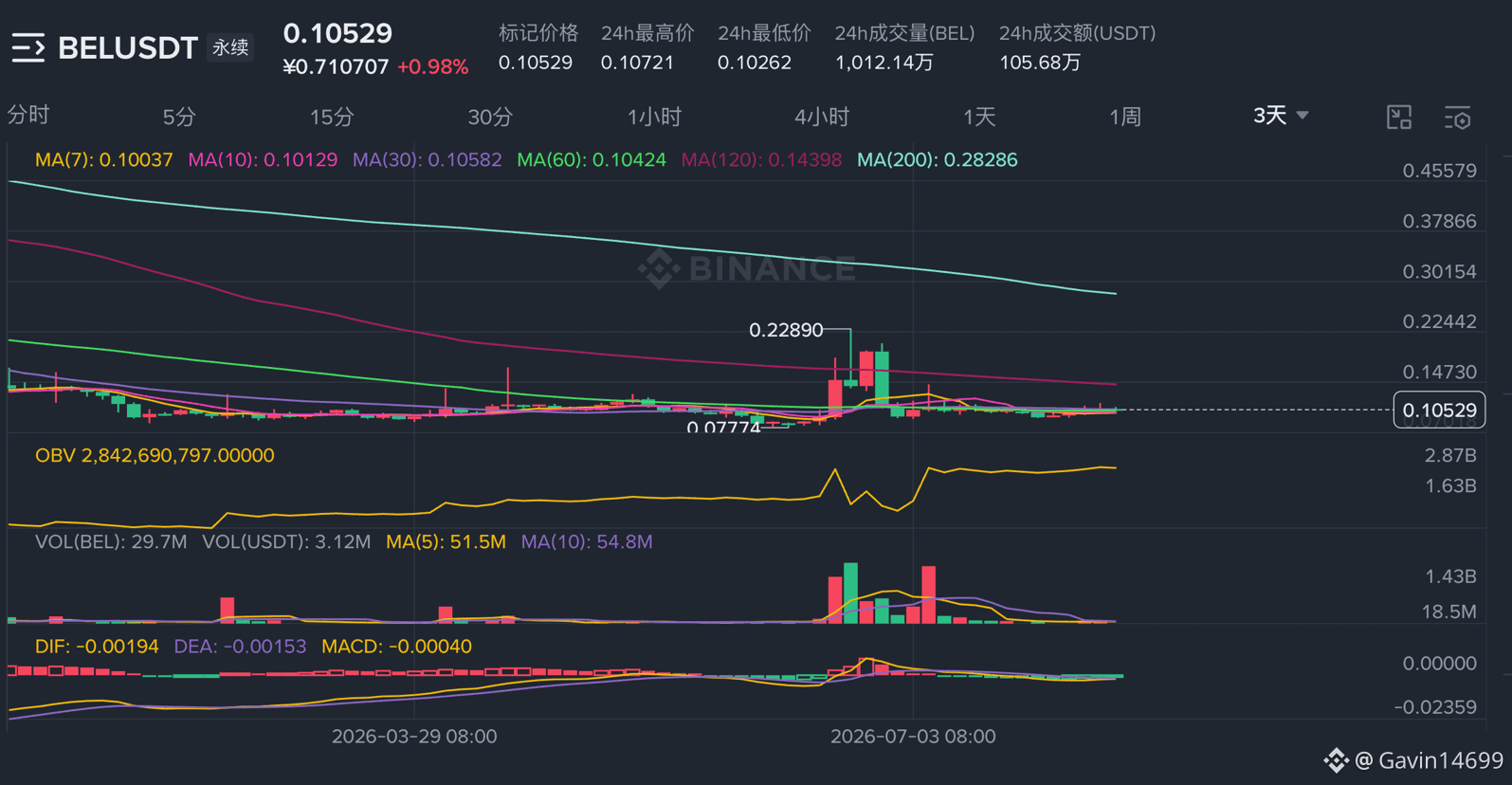Open the chart indicator settings icon
1512x785 pixels.
(x=1457, y=117)
